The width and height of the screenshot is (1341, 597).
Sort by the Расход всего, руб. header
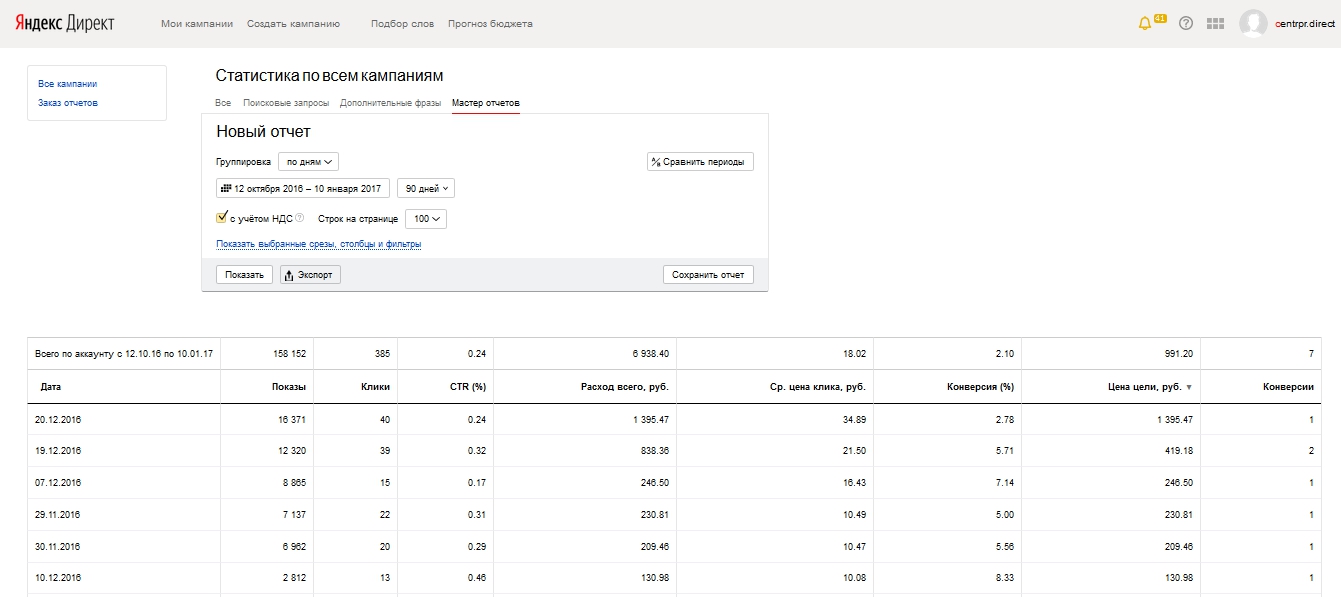click(x=625, y=387)
